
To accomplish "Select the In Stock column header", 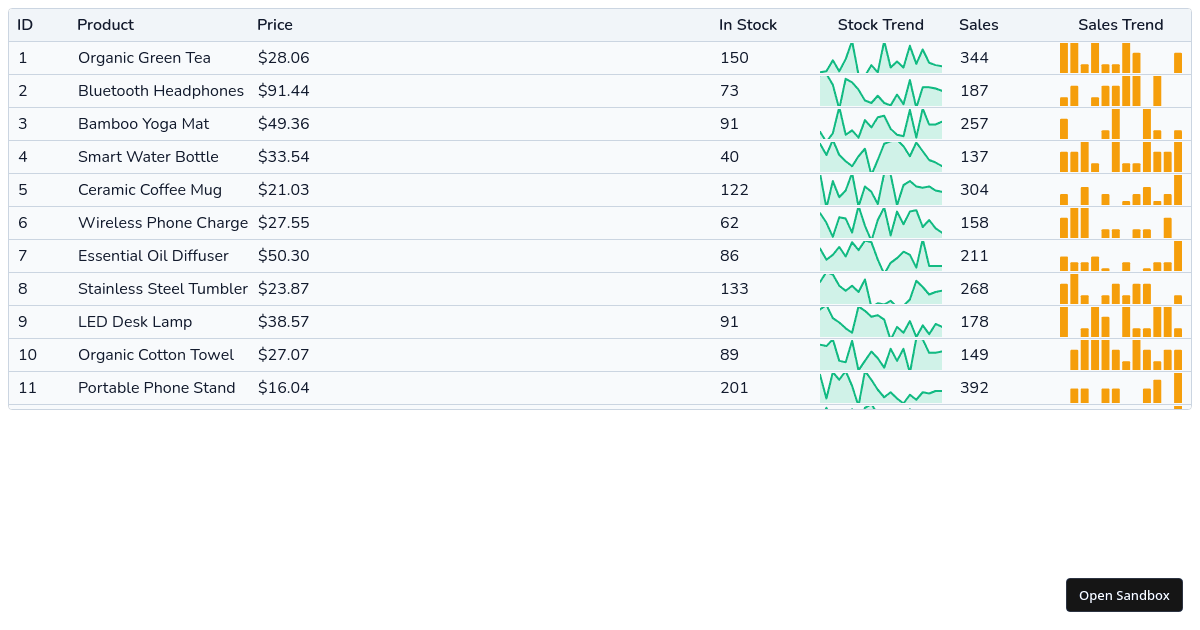I will click(748, 25).
